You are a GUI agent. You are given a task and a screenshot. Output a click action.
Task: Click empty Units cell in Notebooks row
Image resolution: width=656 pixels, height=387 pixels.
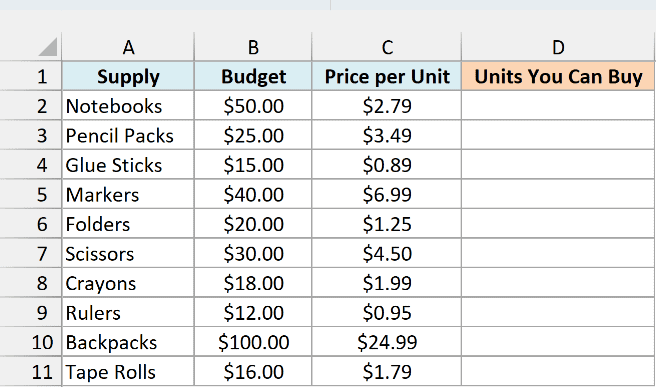559,105
